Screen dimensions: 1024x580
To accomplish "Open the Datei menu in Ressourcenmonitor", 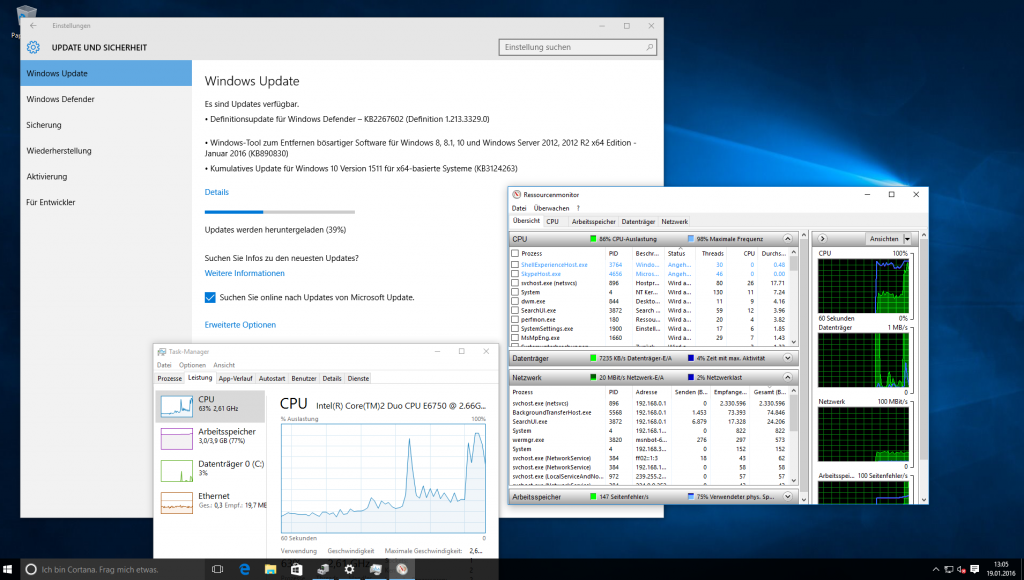I will pyautogui.click(x=519, y=208).
